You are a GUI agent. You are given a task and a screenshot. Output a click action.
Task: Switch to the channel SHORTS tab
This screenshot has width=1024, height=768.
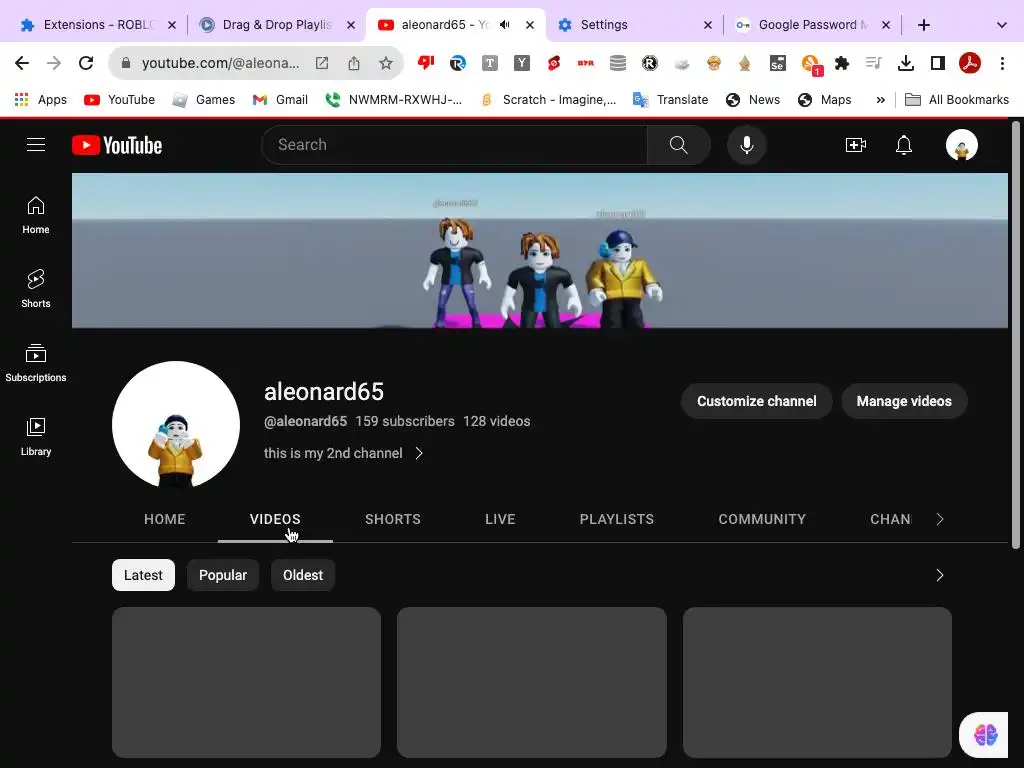(392, 519)
